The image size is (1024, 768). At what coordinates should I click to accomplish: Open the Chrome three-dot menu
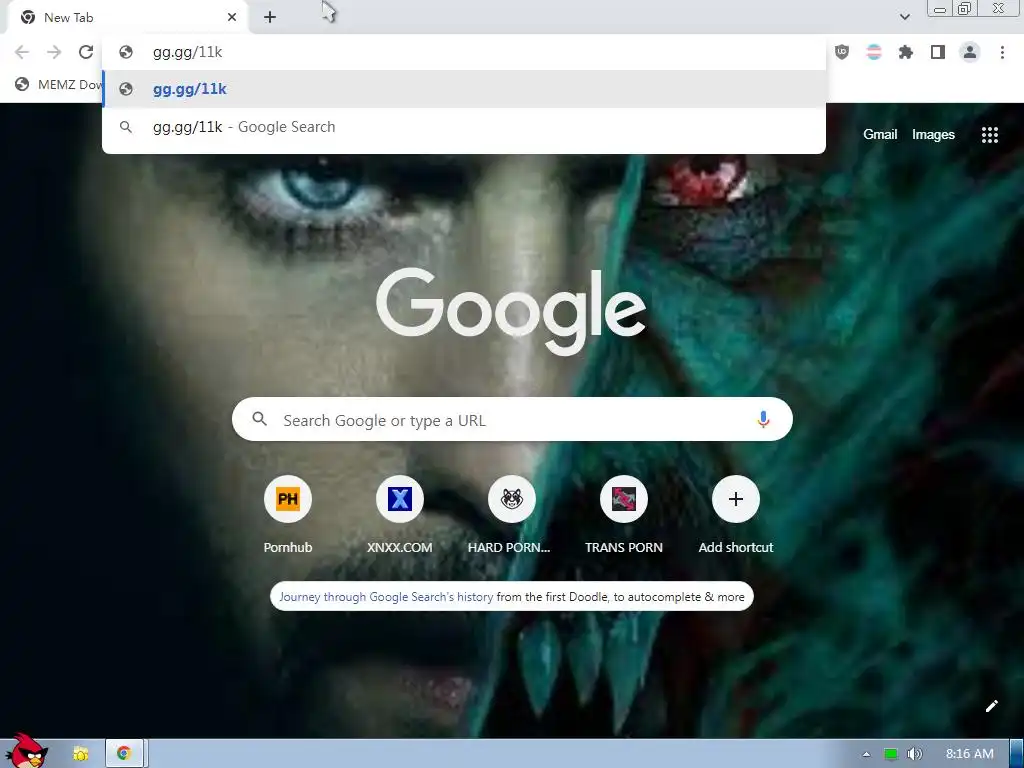pyautogui.click(x=1002, y=52)
